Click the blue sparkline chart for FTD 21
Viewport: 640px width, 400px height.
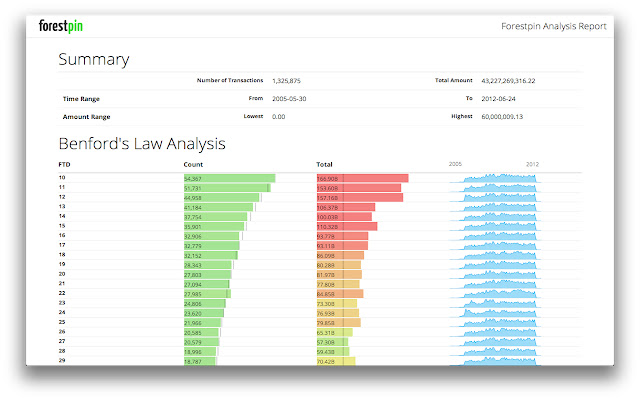pos(496,284)
